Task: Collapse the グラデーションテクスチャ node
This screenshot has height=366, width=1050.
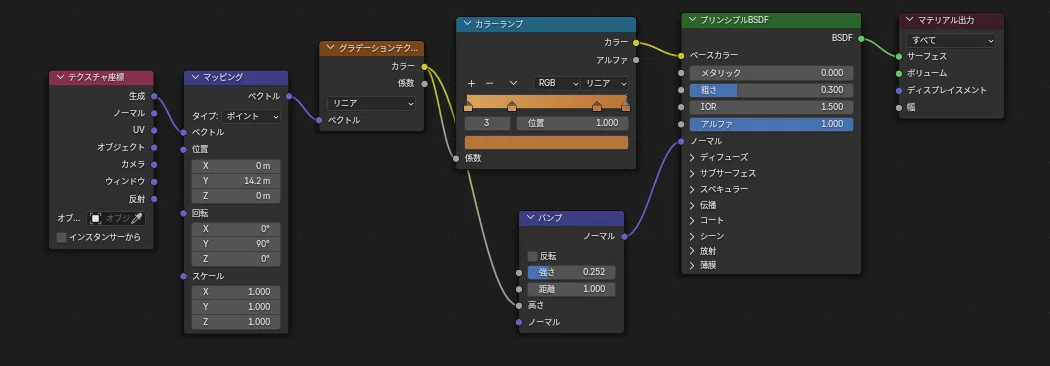Action: (x=330, y=48)
